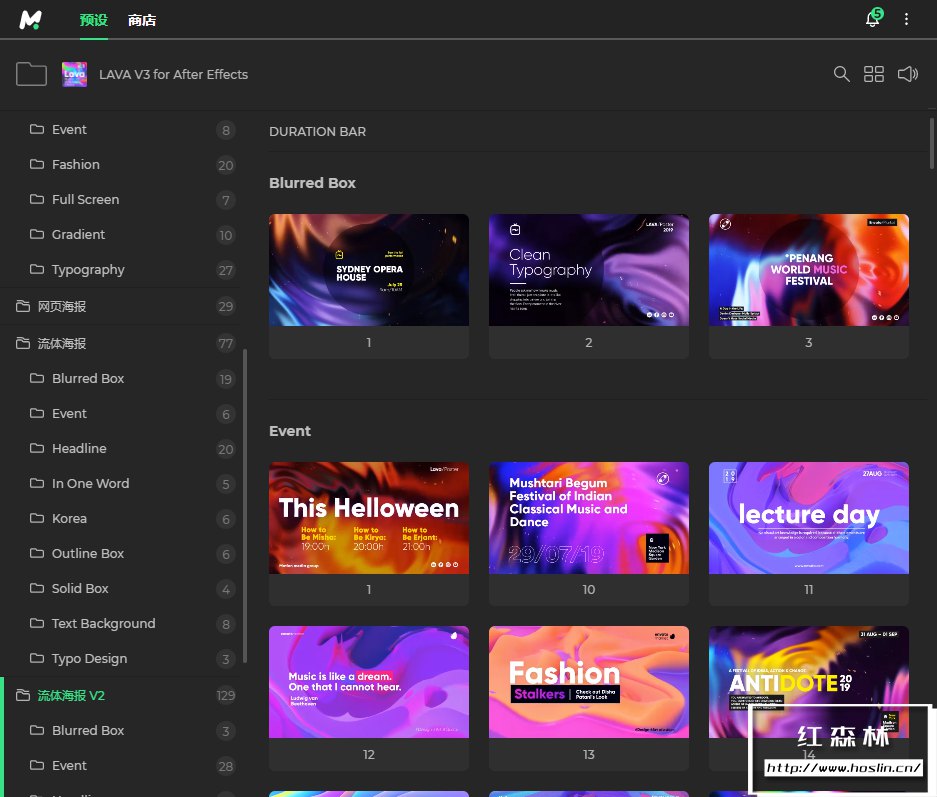Screen dimensions: 937x797
Task: Collapse the 流体海报 folder
Action: 62,343
